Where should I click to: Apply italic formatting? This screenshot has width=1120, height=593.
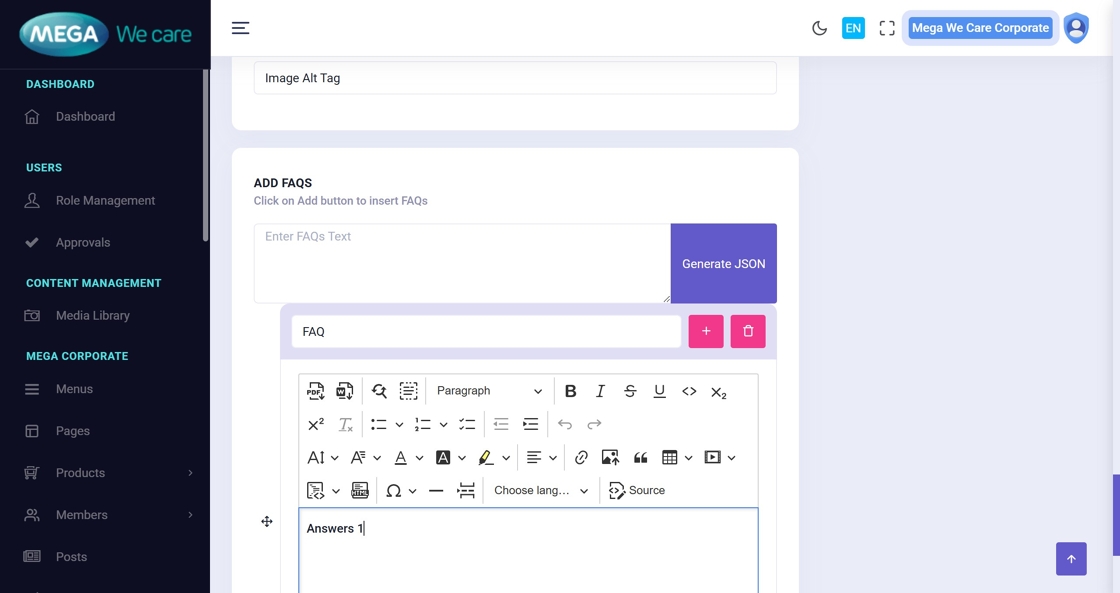600,391
